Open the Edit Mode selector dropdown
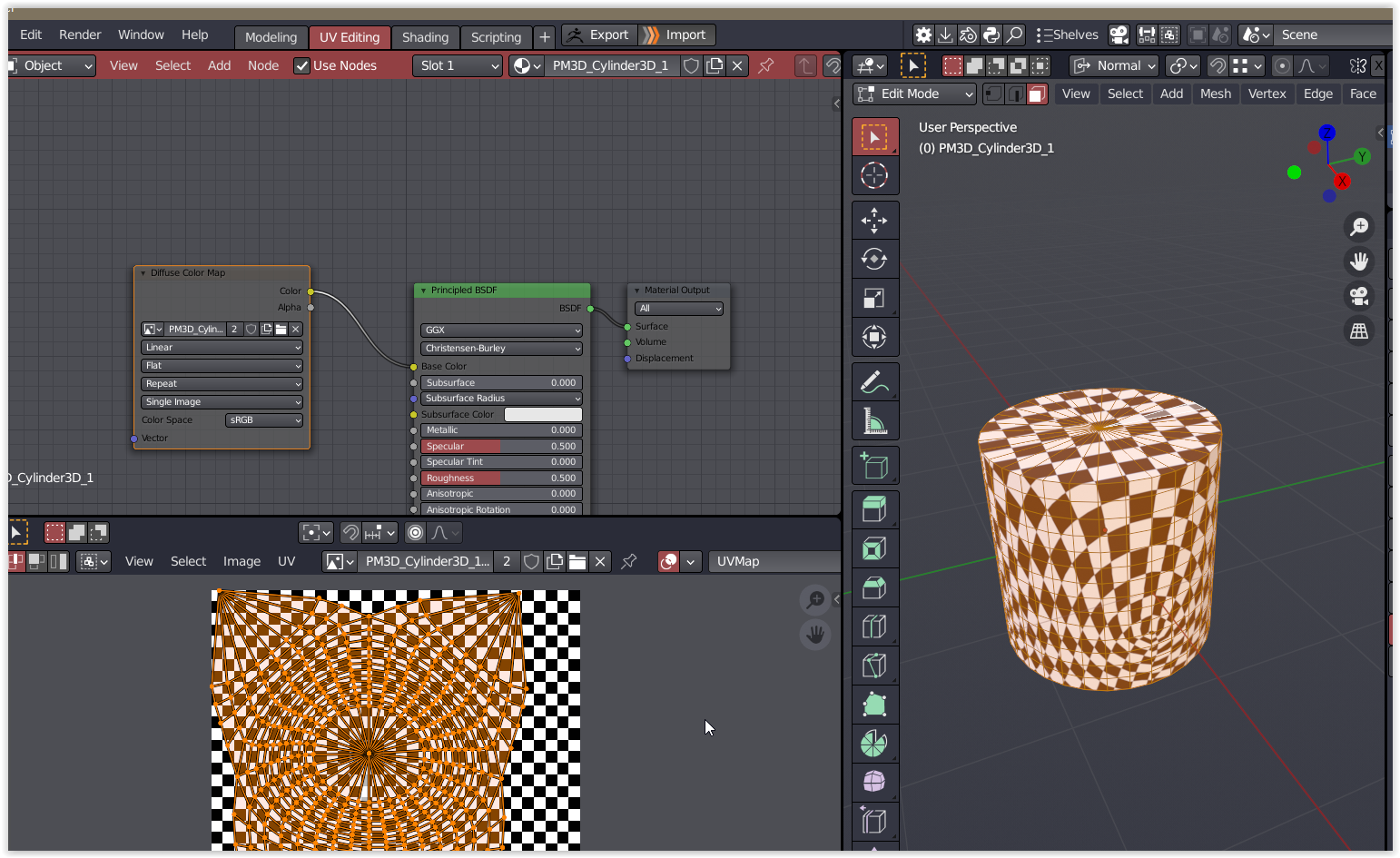The image size is (1400, 858). pos(913,94)
